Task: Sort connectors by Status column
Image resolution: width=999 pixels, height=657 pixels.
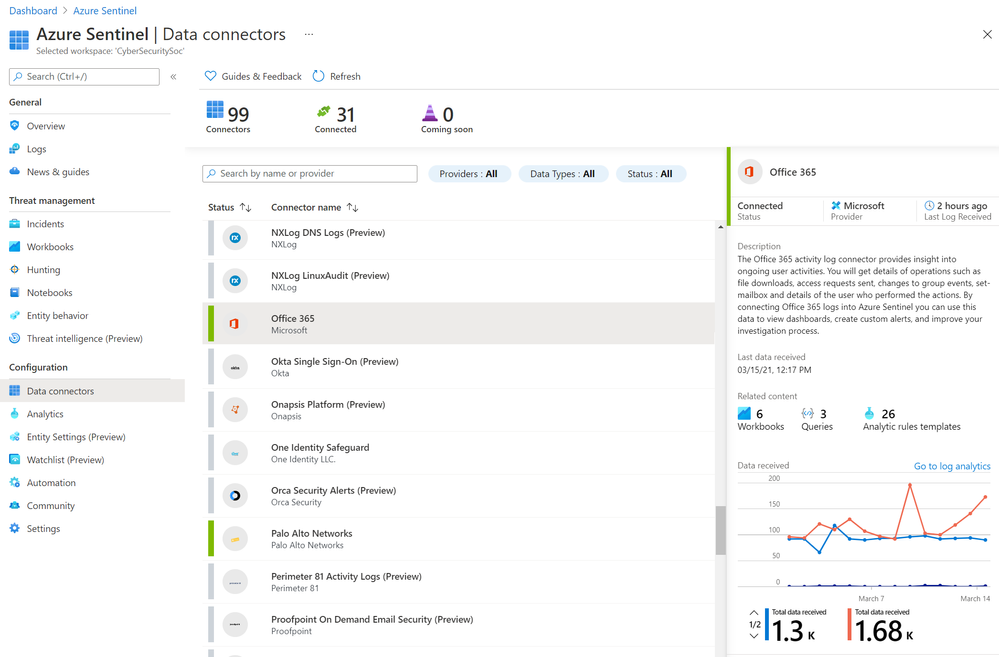Action: pos(229,208)
